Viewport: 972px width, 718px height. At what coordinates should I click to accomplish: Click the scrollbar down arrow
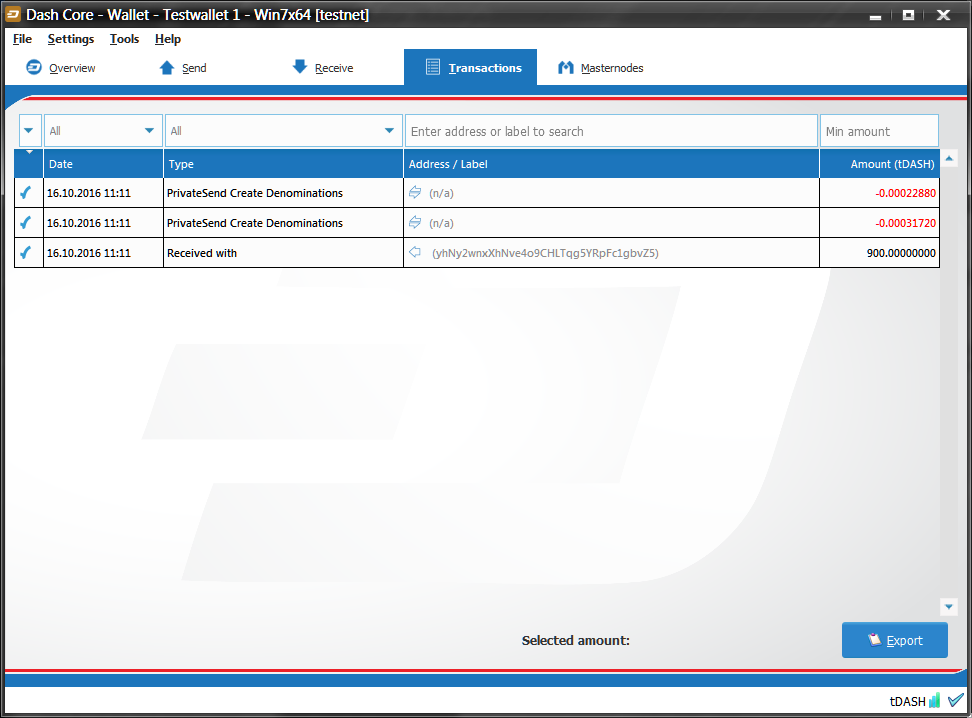point(948,606)
